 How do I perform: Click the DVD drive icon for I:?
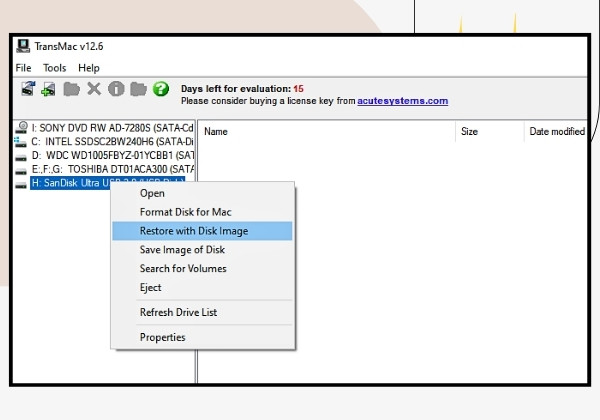tap(21, 127)
